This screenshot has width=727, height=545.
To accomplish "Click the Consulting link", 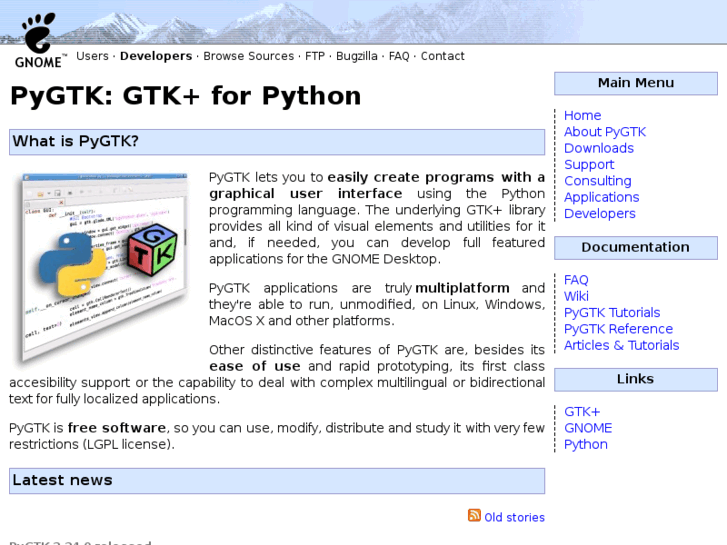I will [x=598, y=181].
